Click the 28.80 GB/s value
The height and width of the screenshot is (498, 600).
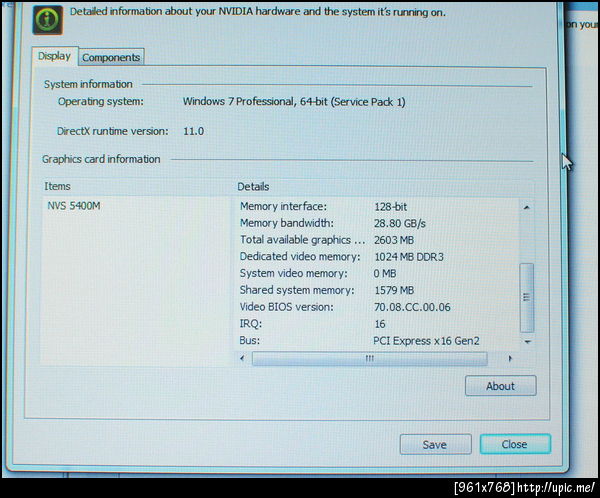point(399,224)
